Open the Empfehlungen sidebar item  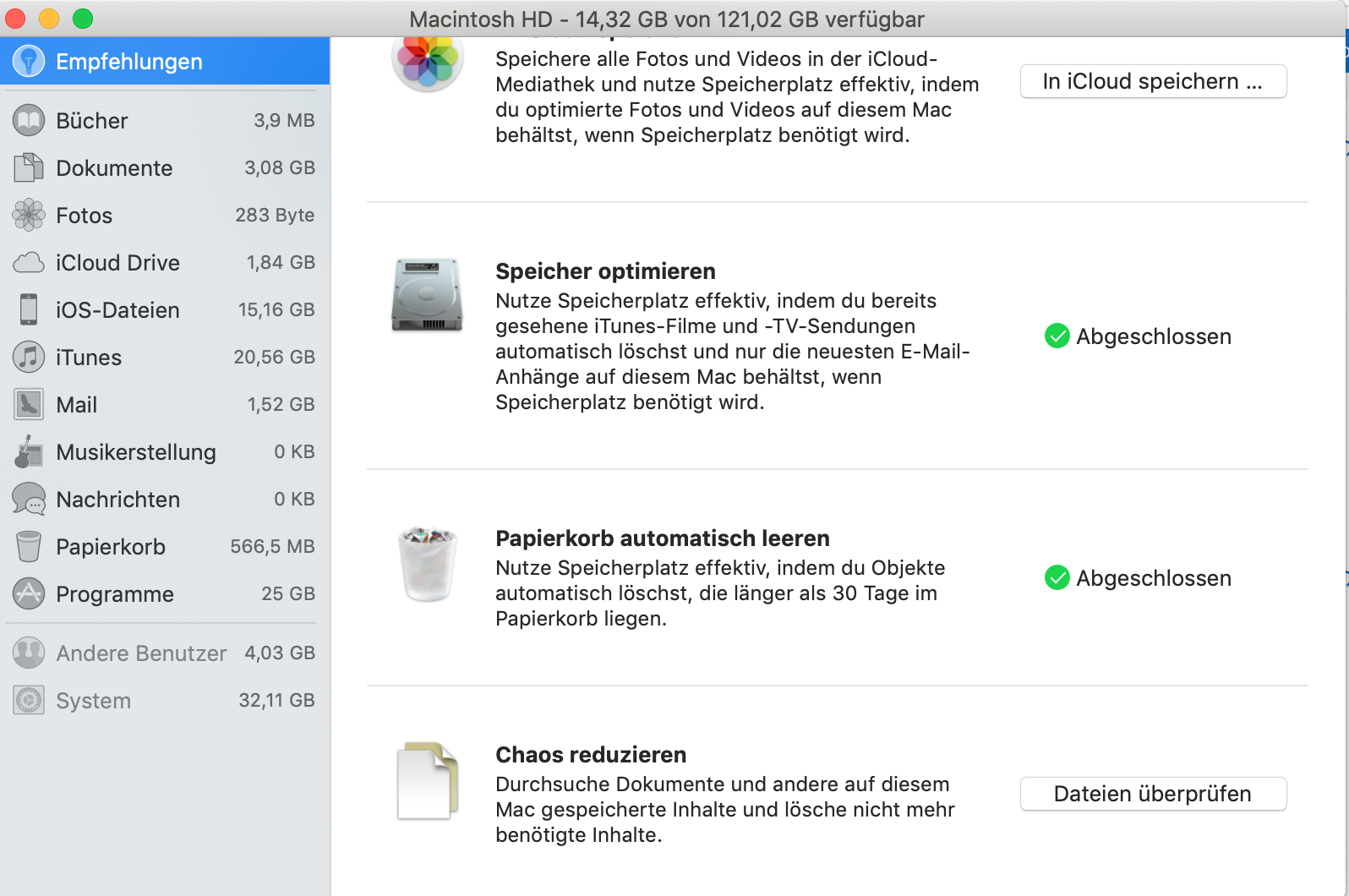coord(128,62)
